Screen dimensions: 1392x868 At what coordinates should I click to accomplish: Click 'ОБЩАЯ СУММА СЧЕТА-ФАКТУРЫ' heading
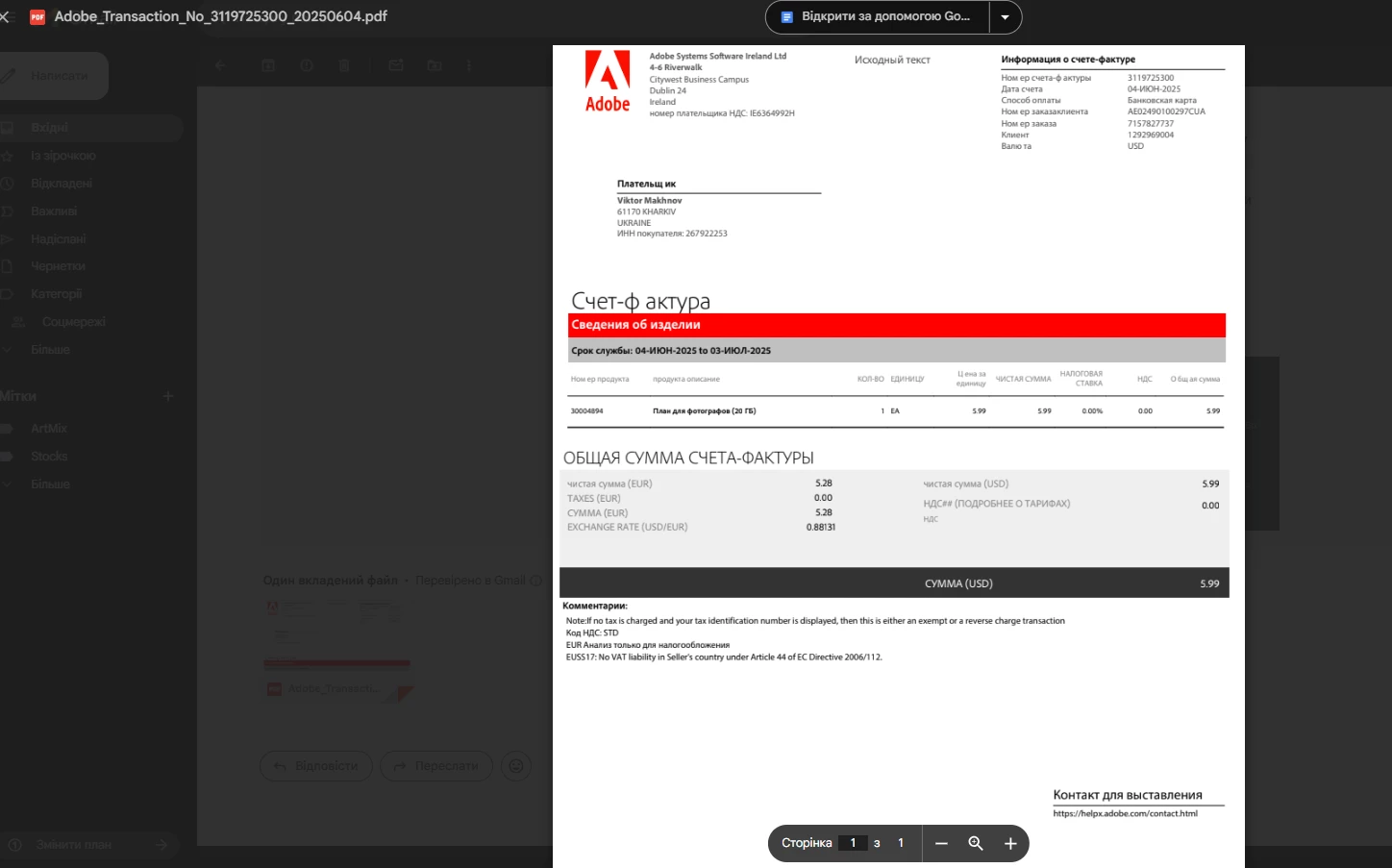688,458
